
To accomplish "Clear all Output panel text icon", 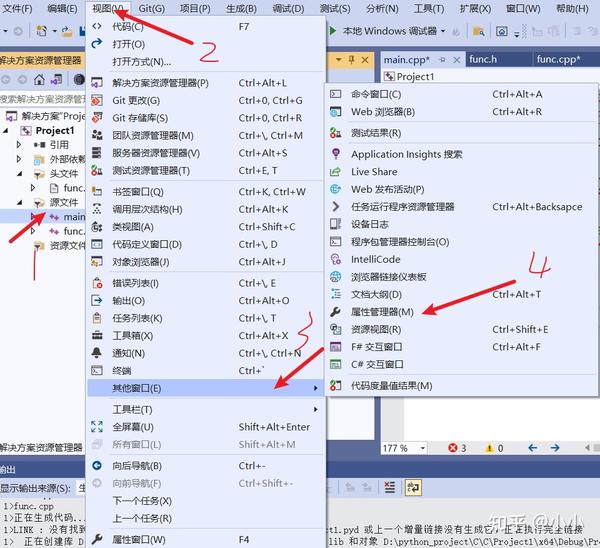I will [x=390, y=487].
